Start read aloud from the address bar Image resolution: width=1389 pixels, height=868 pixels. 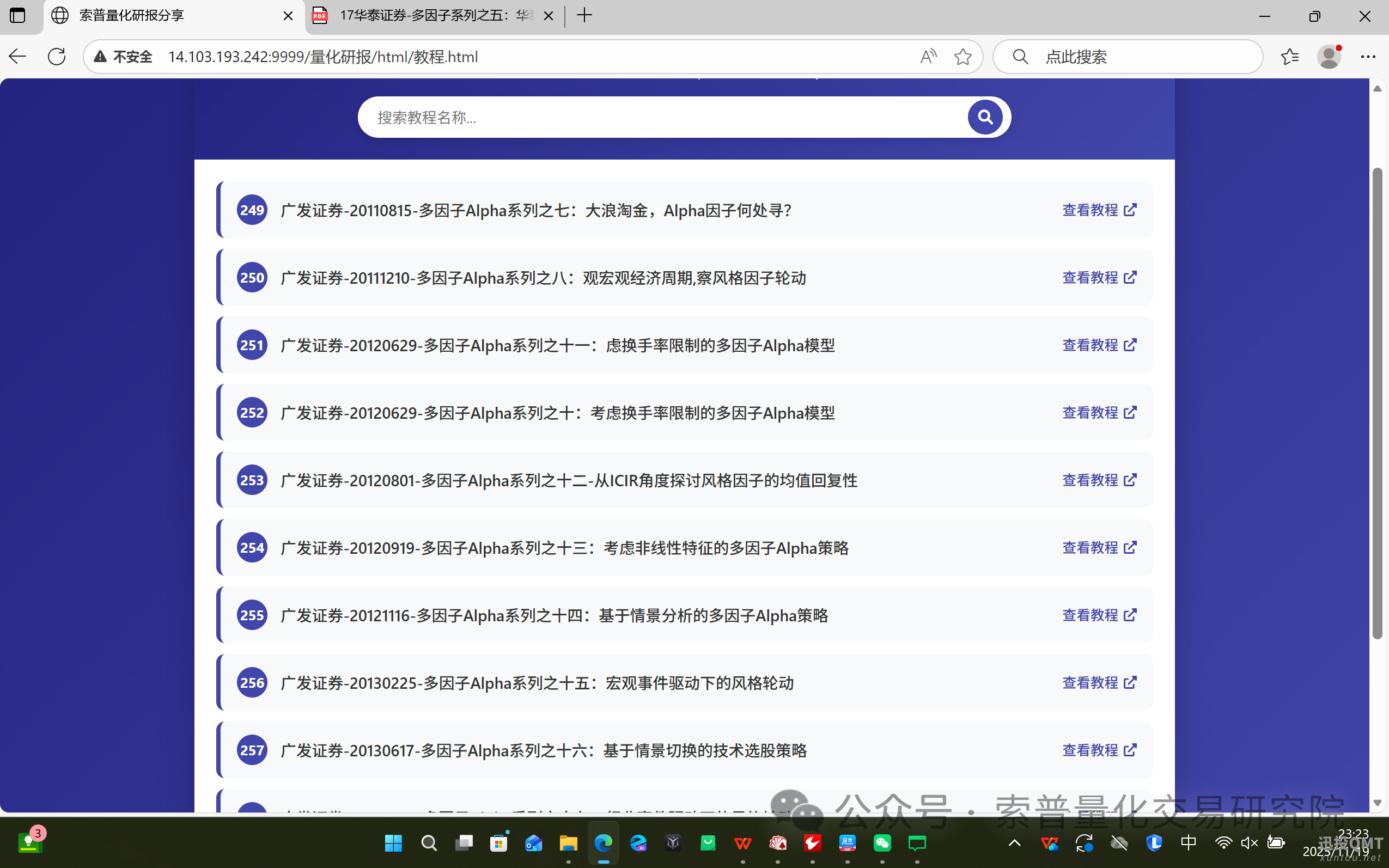pos(929,56)
